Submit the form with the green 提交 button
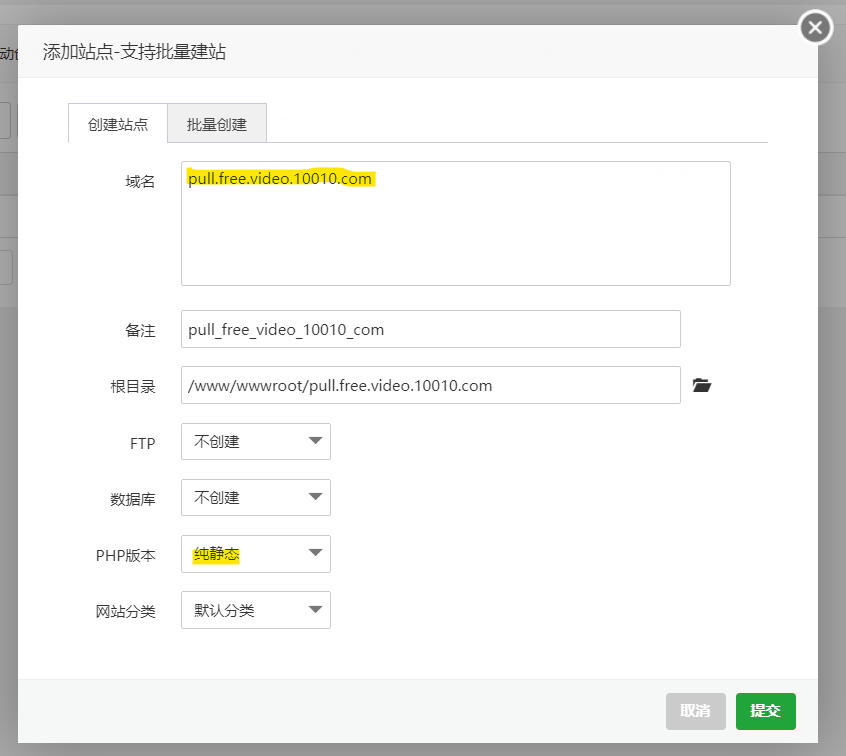 pyautogui.click(x=765, y=711)
